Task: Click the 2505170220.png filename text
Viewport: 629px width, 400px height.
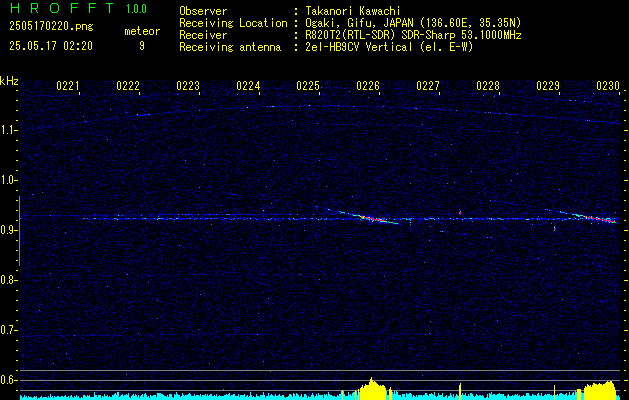Action: point(51,27)
